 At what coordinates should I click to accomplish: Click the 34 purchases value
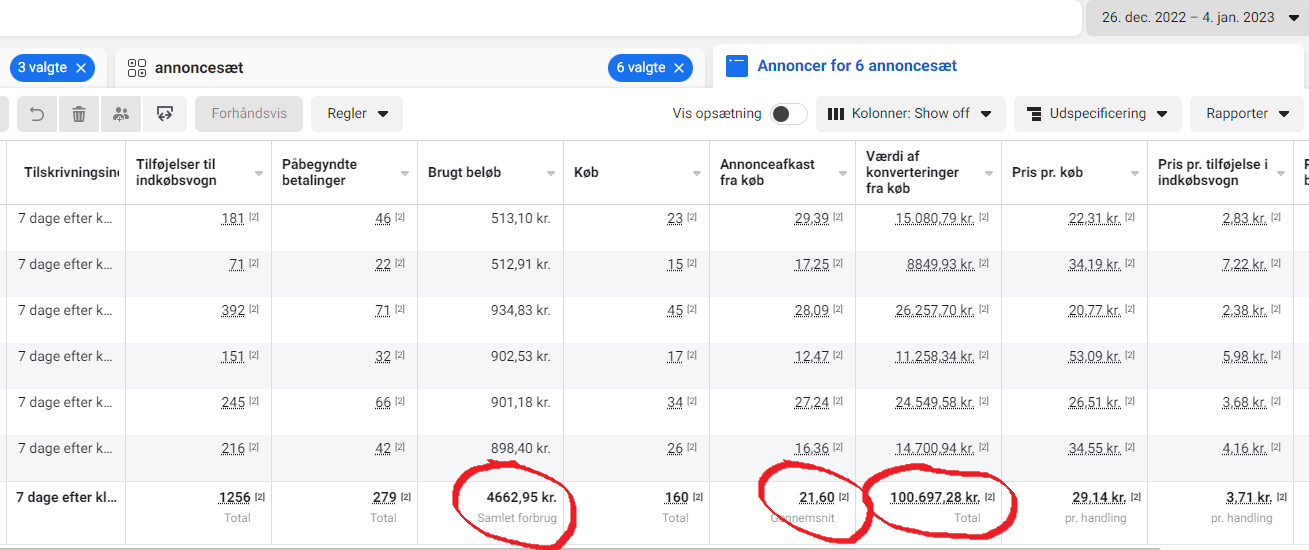point(675,402)
